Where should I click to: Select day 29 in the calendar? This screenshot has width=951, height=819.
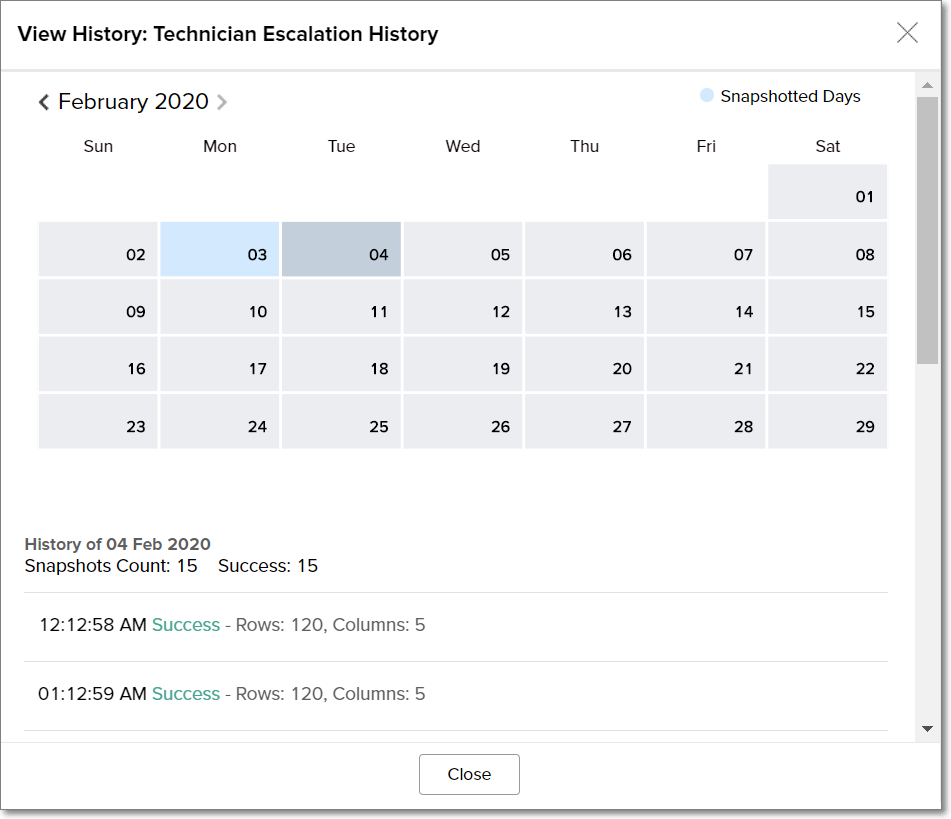point(827,422)
